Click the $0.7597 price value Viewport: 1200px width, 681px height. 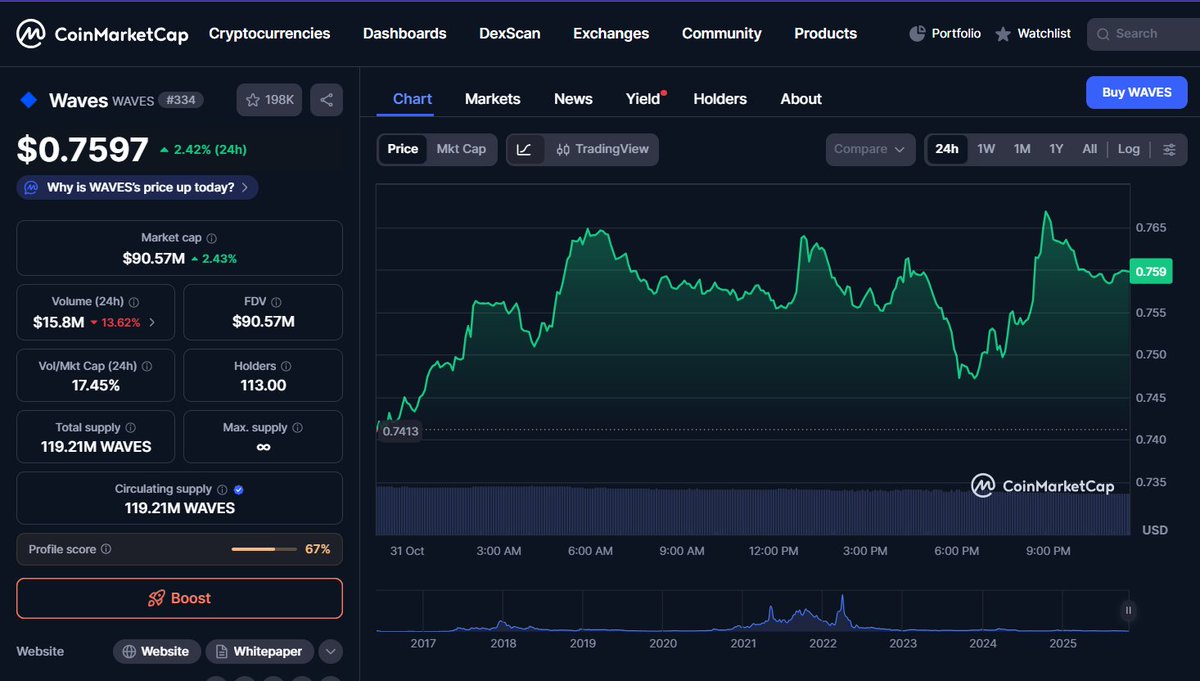coord(82,150)
